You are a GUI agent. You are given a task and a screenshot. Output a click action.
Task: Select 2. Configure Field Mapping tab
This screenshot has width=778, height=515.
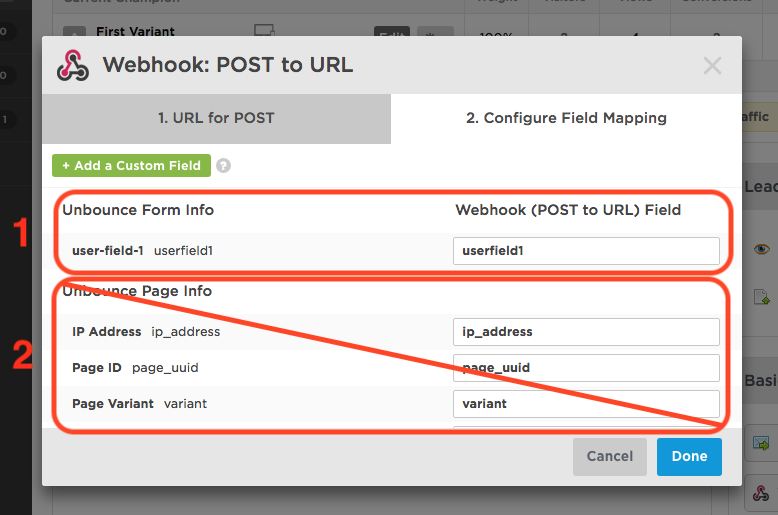pyautogui.click(x=566, y=118)
